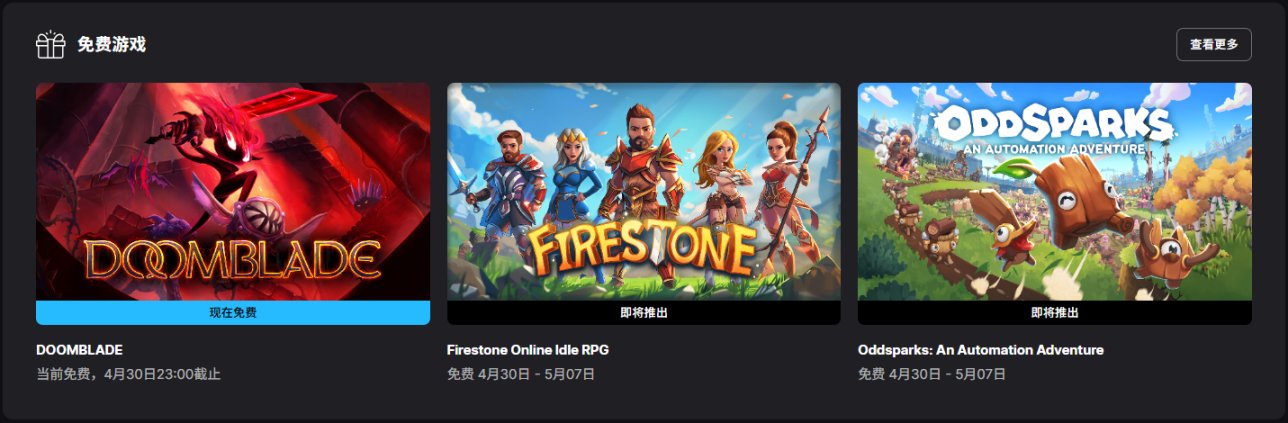Click the 免费游戏 section heading
Image resolution: width=1288 pixels, height=423 pixels.
pos(111,45)
